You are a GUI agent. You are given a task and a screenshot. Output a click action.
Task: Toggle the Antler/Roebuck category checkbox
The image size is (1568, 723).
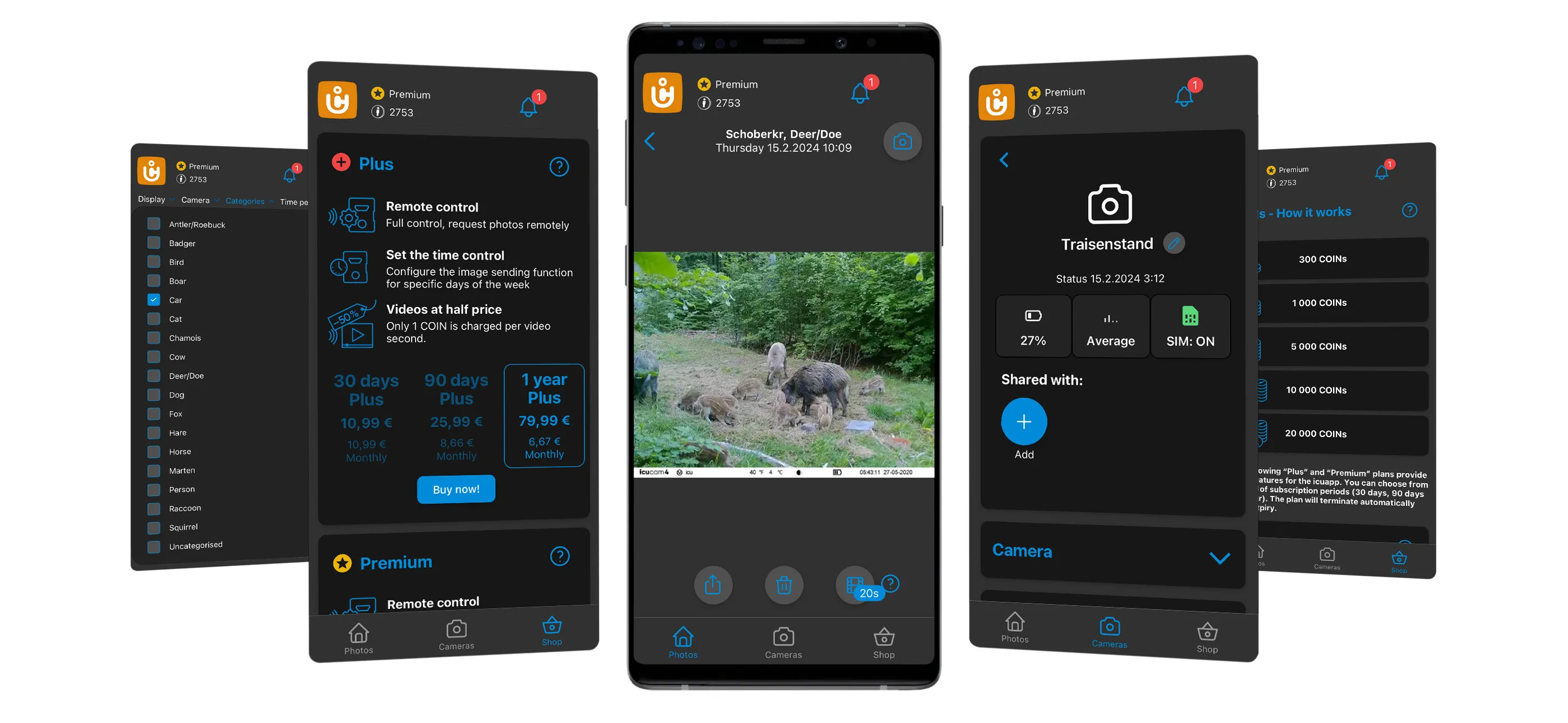pos(153,224)
